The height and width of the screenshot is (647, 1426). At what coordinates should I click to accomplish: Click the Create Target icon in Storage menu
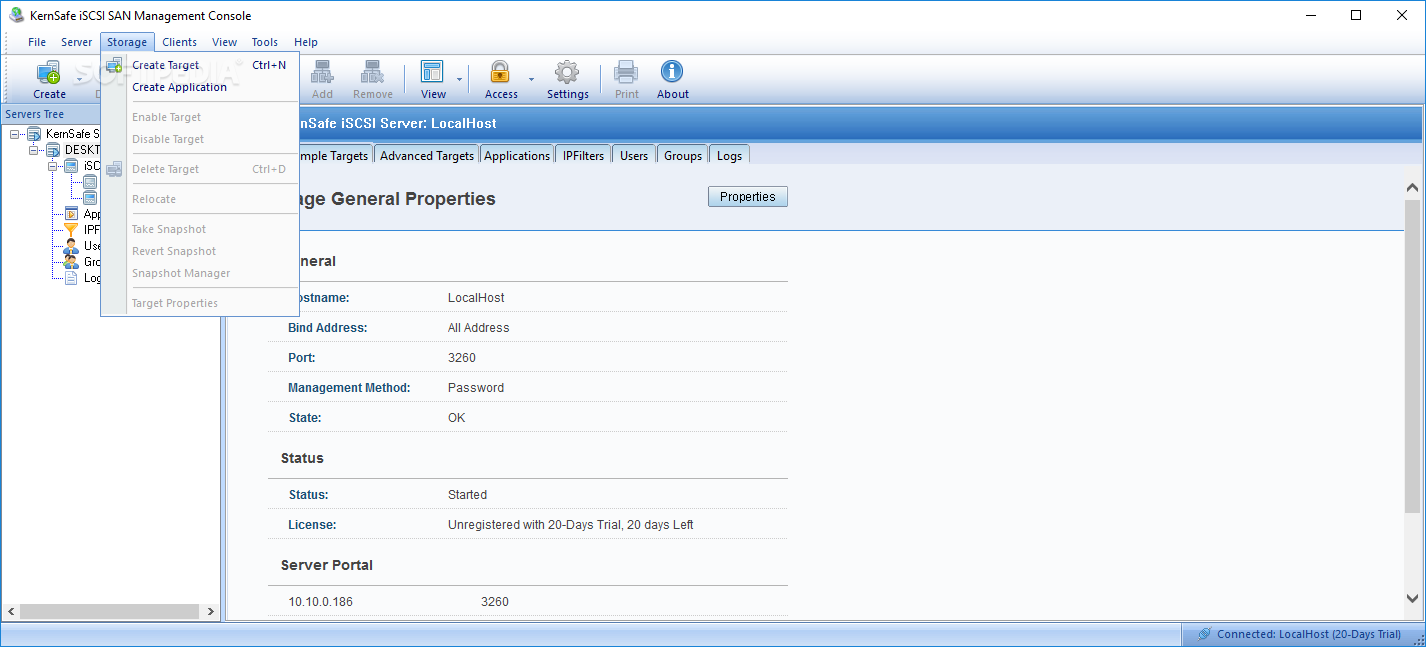click(x=114, y=66)
